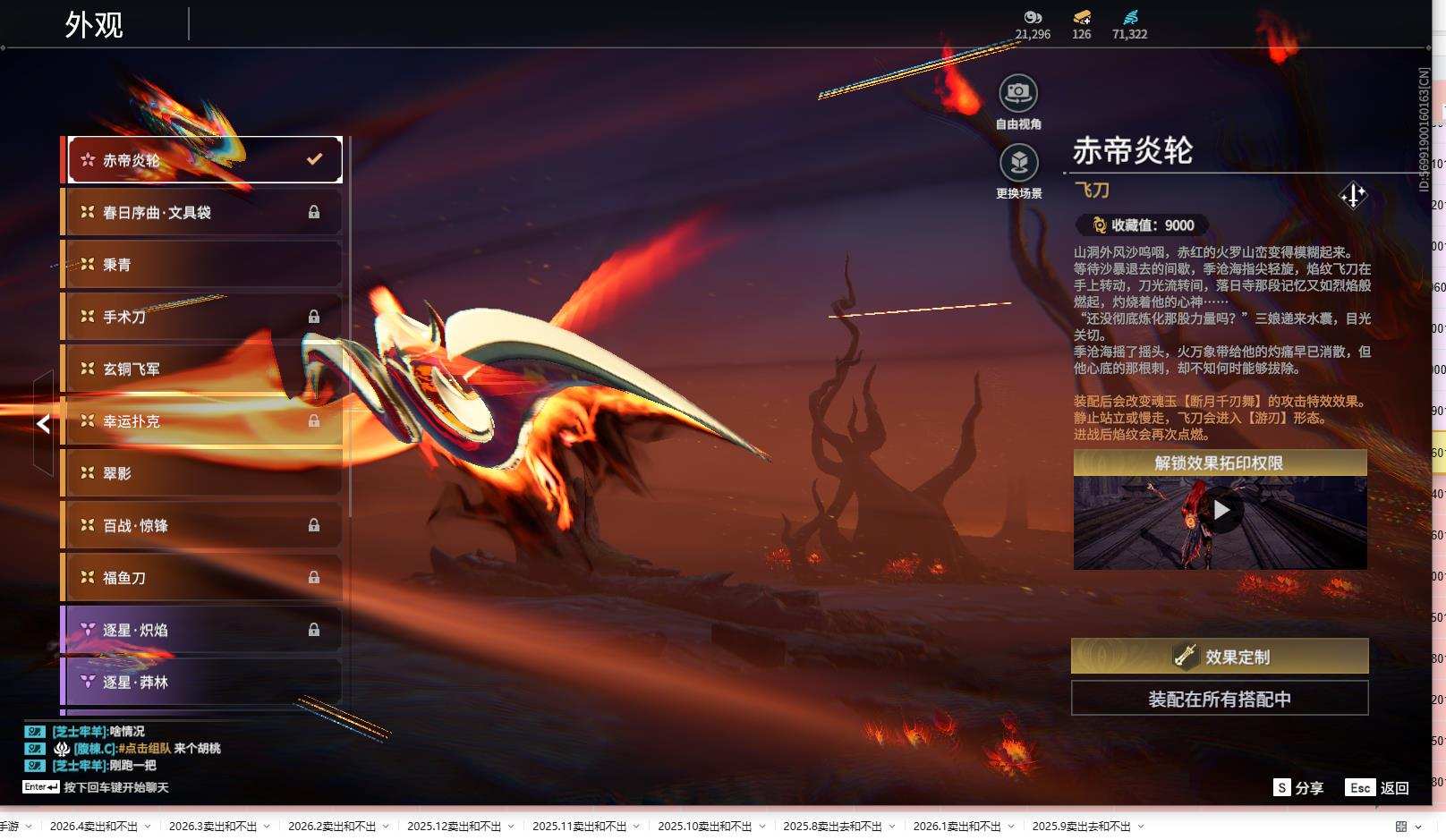
Task: Click the 外观 appearance page title
Action: [94, 25]
